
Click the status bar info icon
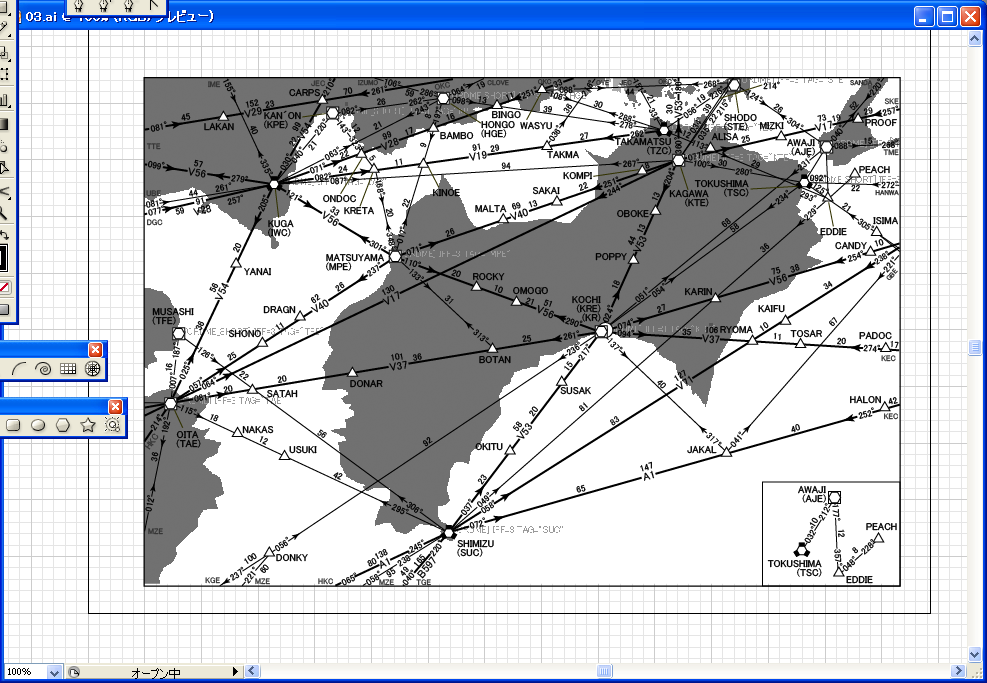coord(74,672)
